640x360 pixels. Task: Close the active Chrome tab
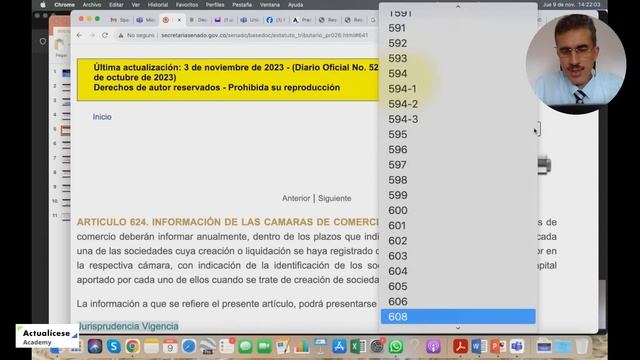coord(179,20)
